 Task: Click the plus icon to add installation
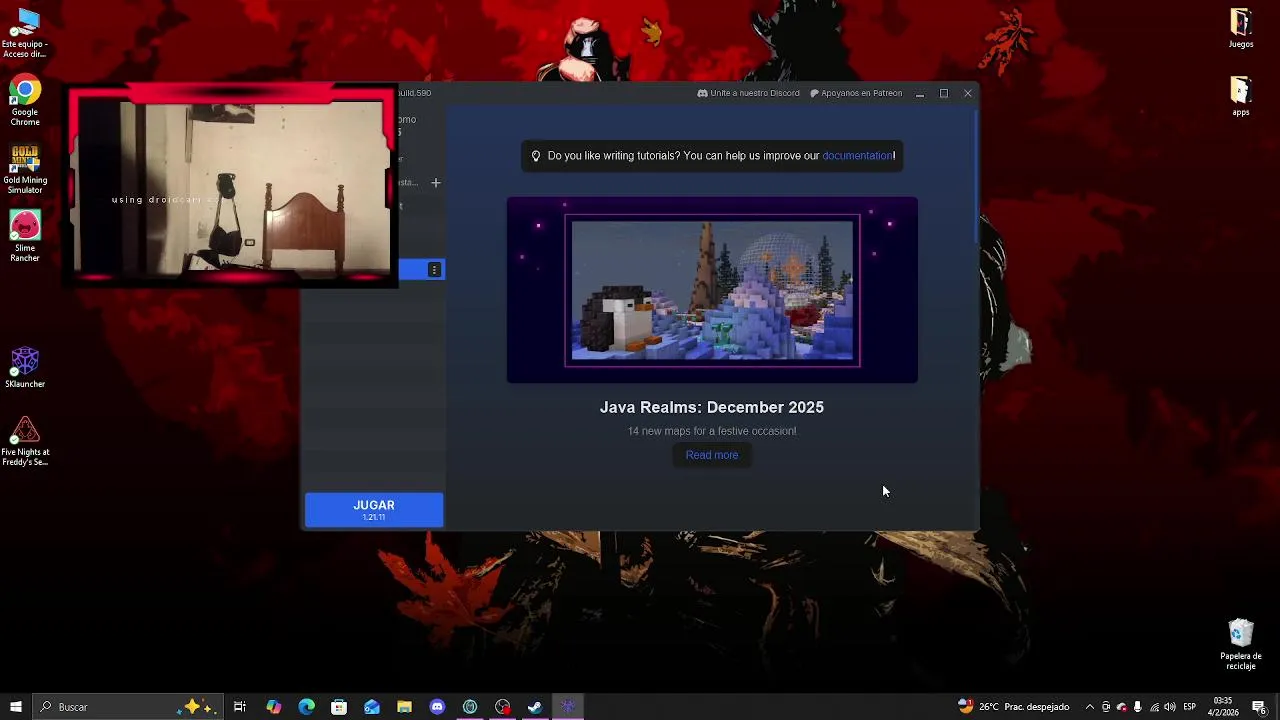coord(435,183)
